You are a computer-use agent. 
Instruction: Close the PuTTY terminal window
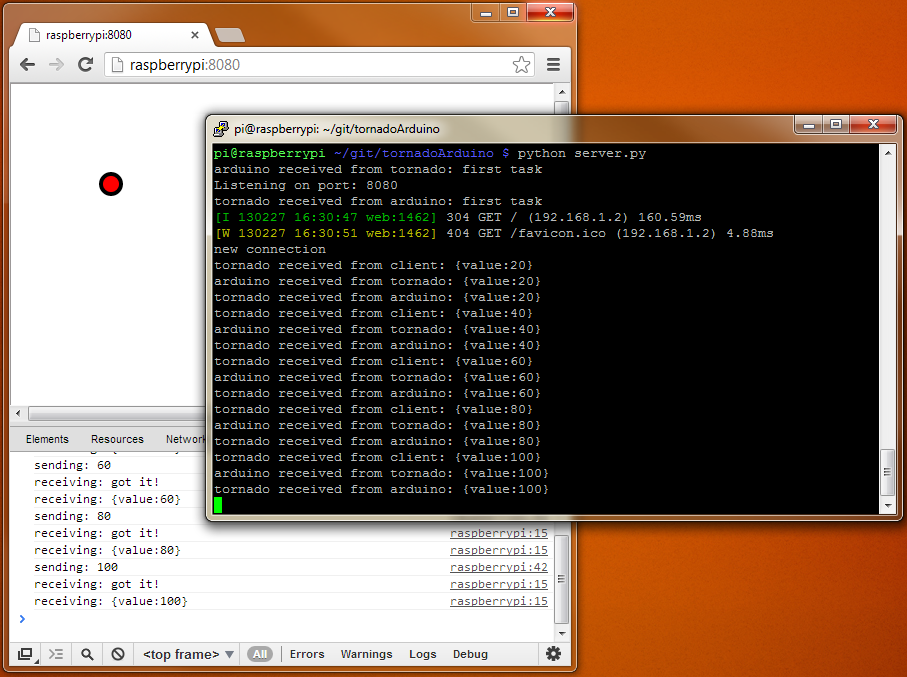(x=873, y=124)
